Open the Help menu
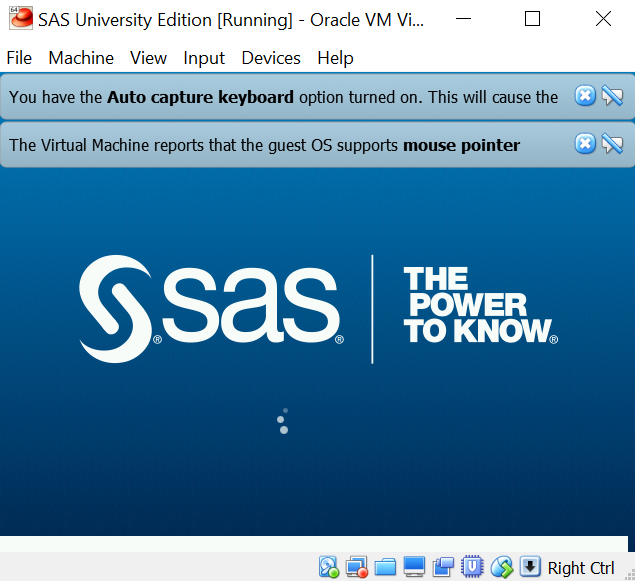 pyautogui.click(x=335, y=58)
